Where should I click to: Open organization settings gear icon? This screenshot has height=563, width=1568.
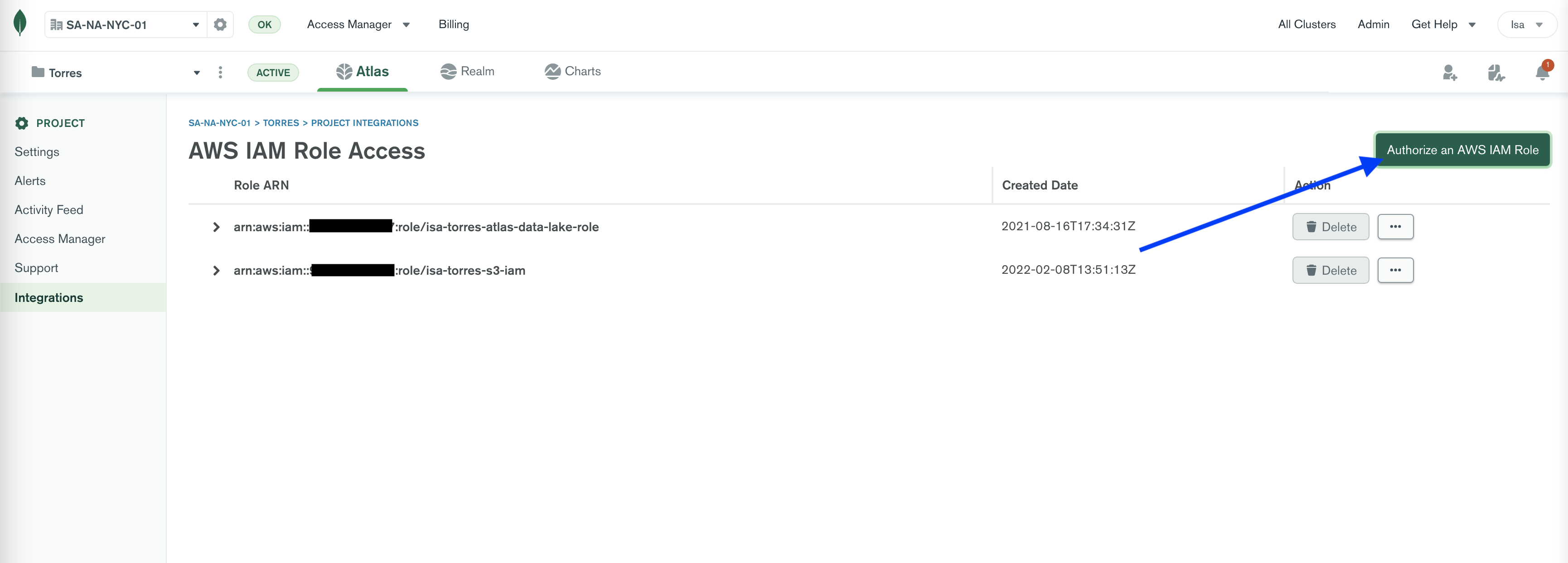point(220,24)
